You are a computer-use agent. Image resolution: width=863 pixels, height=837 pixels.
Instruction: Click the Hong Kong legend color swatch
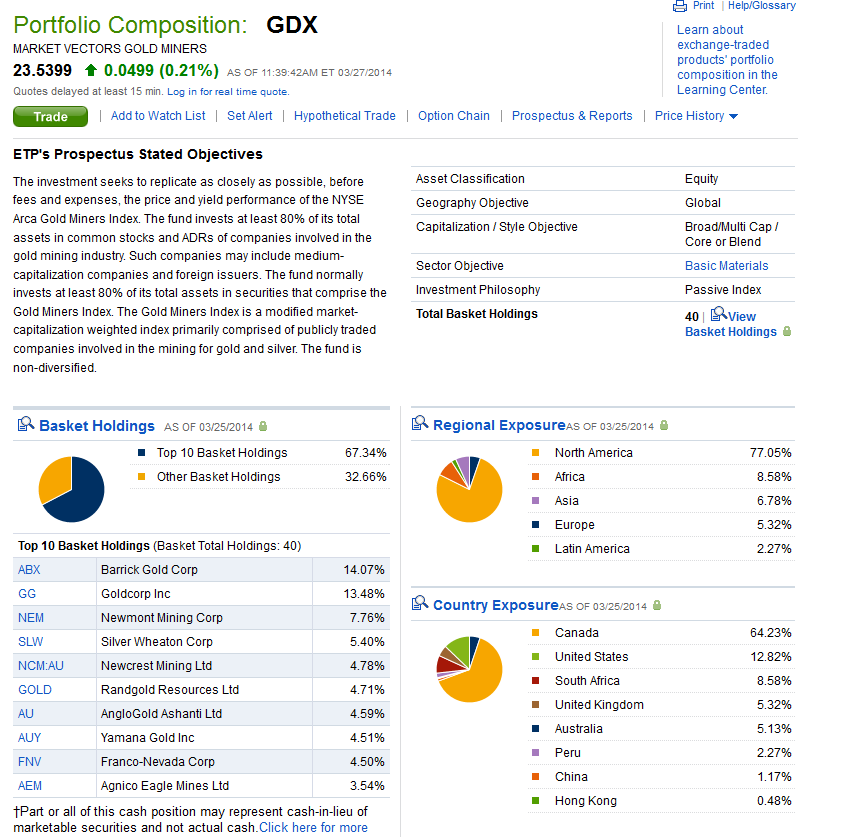(536, 800)
